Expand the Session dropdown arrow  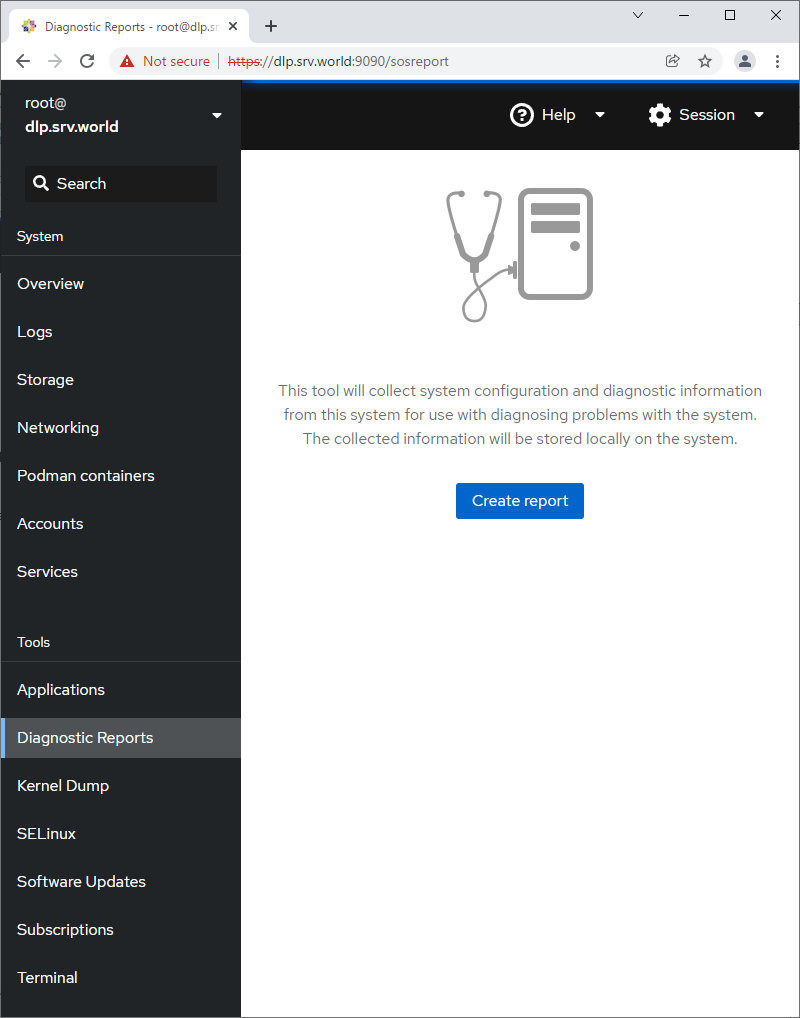click(x=759, y=115)
